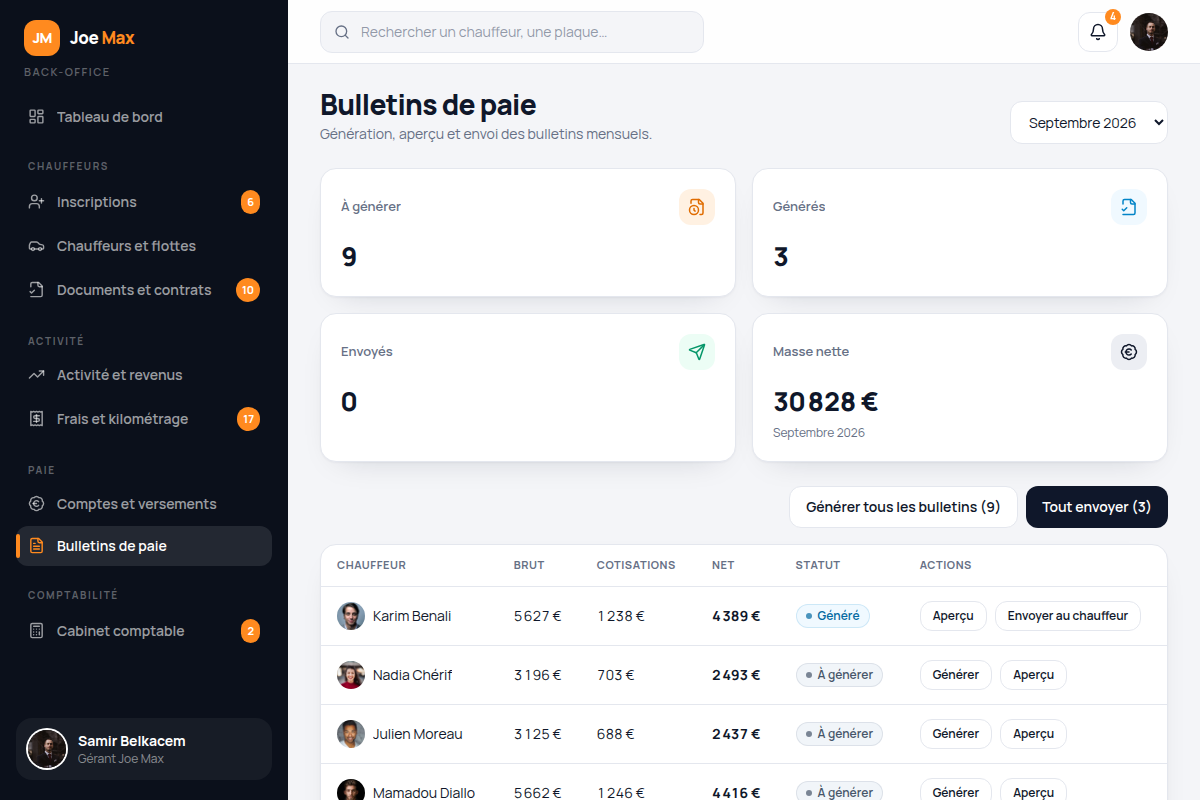This screenshot has width=1200, height=800.
Task: Click Karim Benali's avatar photo
Action: point(351,616)
